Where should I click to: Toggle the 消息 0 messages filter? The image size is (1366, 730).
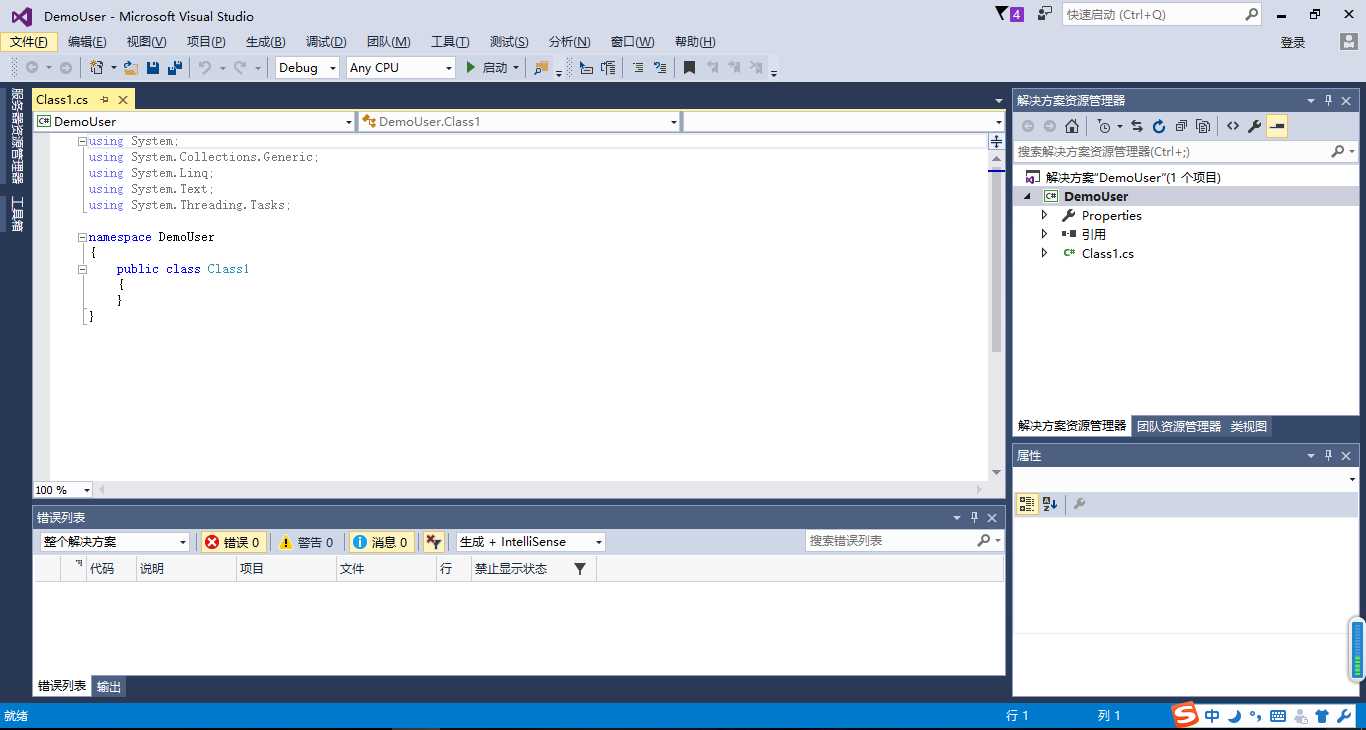pos(381,542)
